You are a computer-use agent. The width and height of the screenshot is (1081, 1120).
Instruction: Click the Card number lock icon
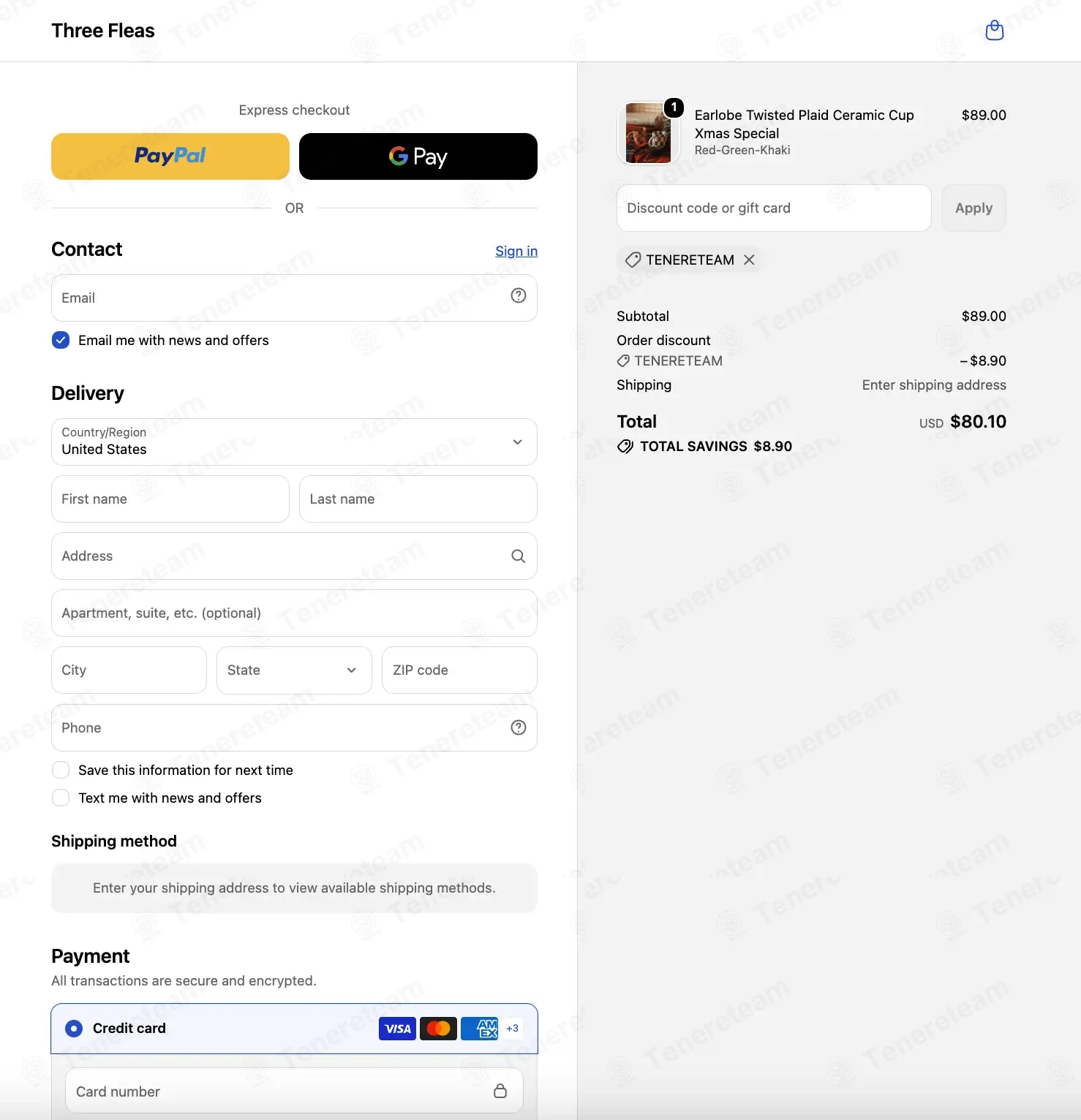click(500, 1091)
